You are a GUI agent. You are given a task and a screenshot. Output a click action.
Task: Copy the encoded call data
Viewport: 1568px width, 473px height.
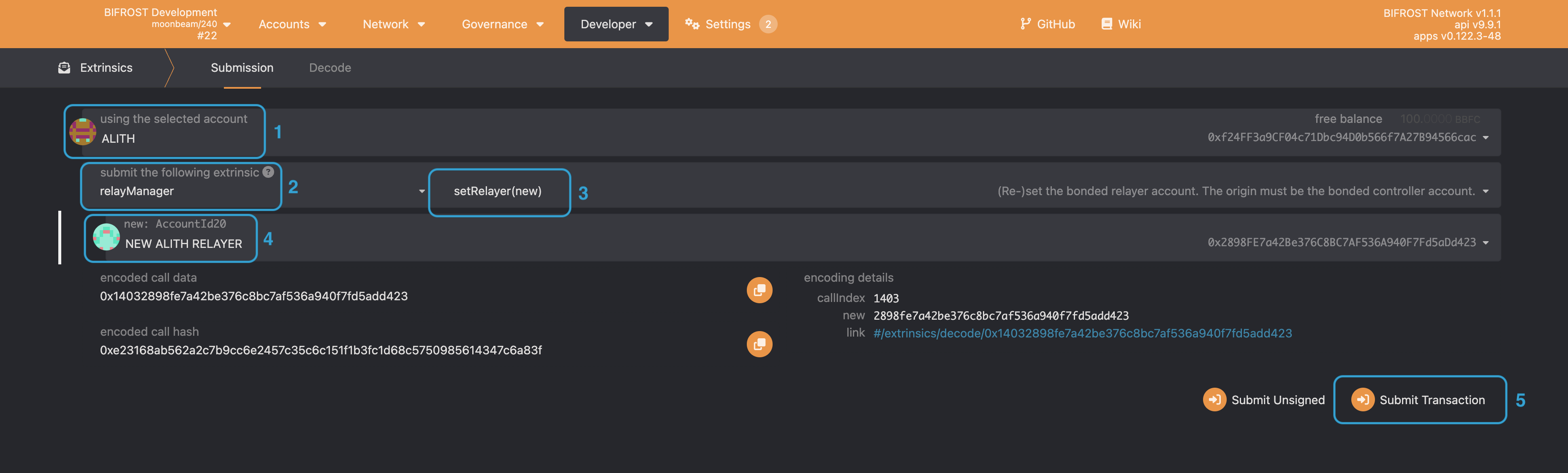pos(759,290)
